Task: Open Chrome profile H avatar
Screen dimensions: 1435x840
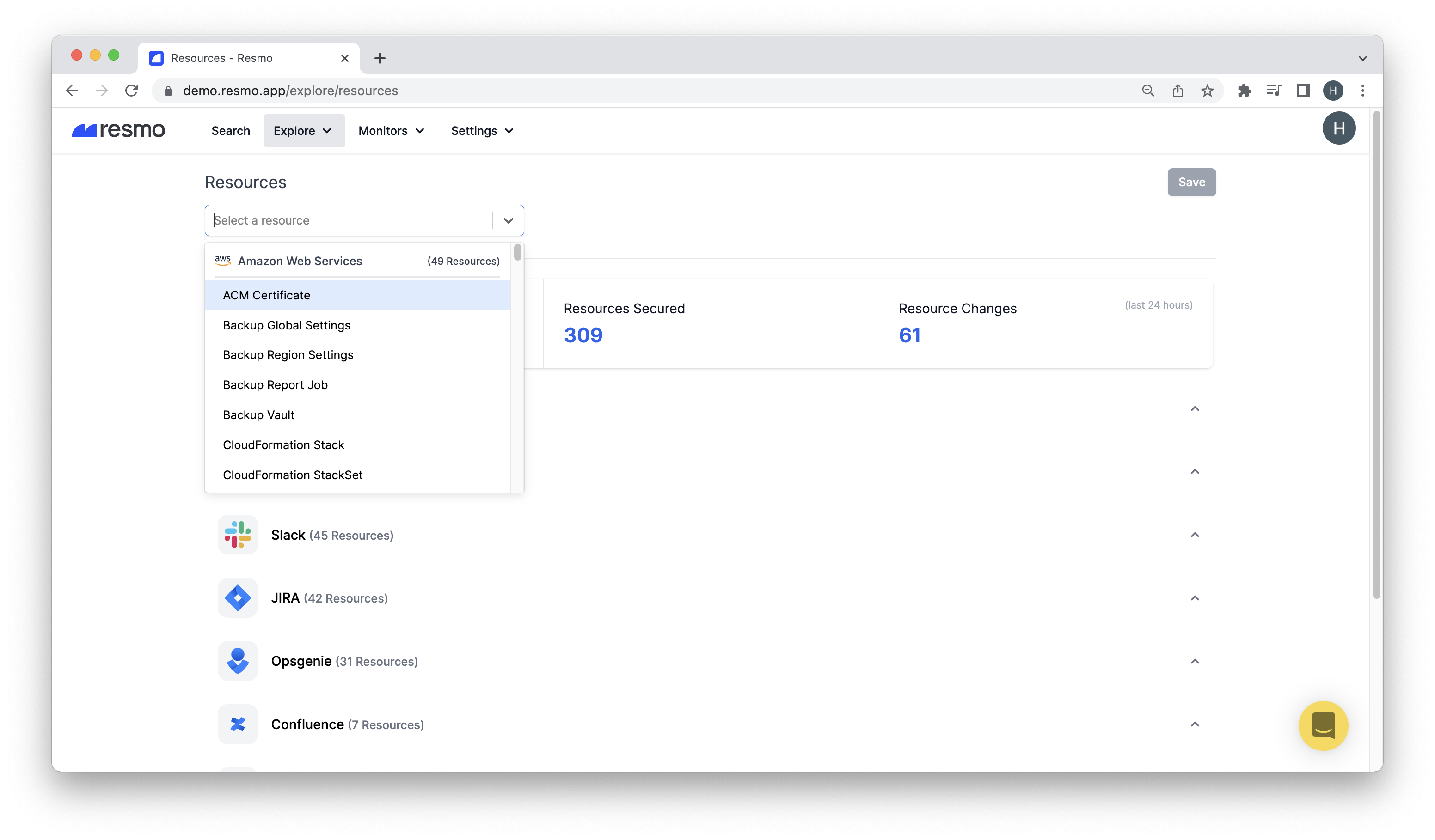Action: pyautogui.click(x=1333, y=91)
